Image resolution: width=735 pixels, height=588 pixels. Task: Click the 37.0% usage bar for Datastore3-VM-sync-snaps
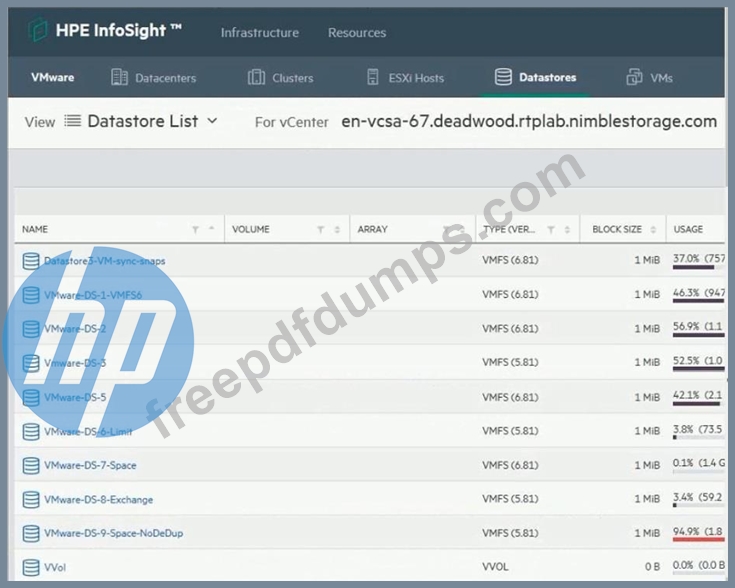tap(698, 267)
